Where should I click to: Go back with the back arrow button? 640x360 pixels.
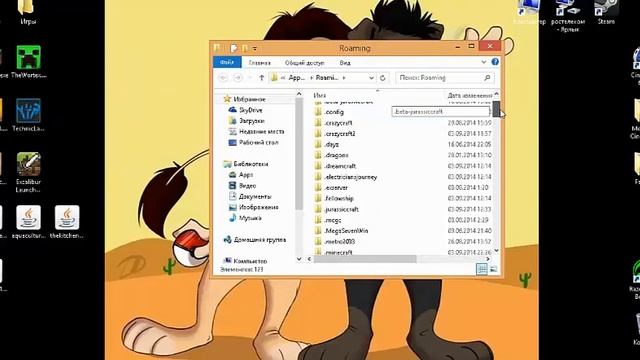point(223,78)
